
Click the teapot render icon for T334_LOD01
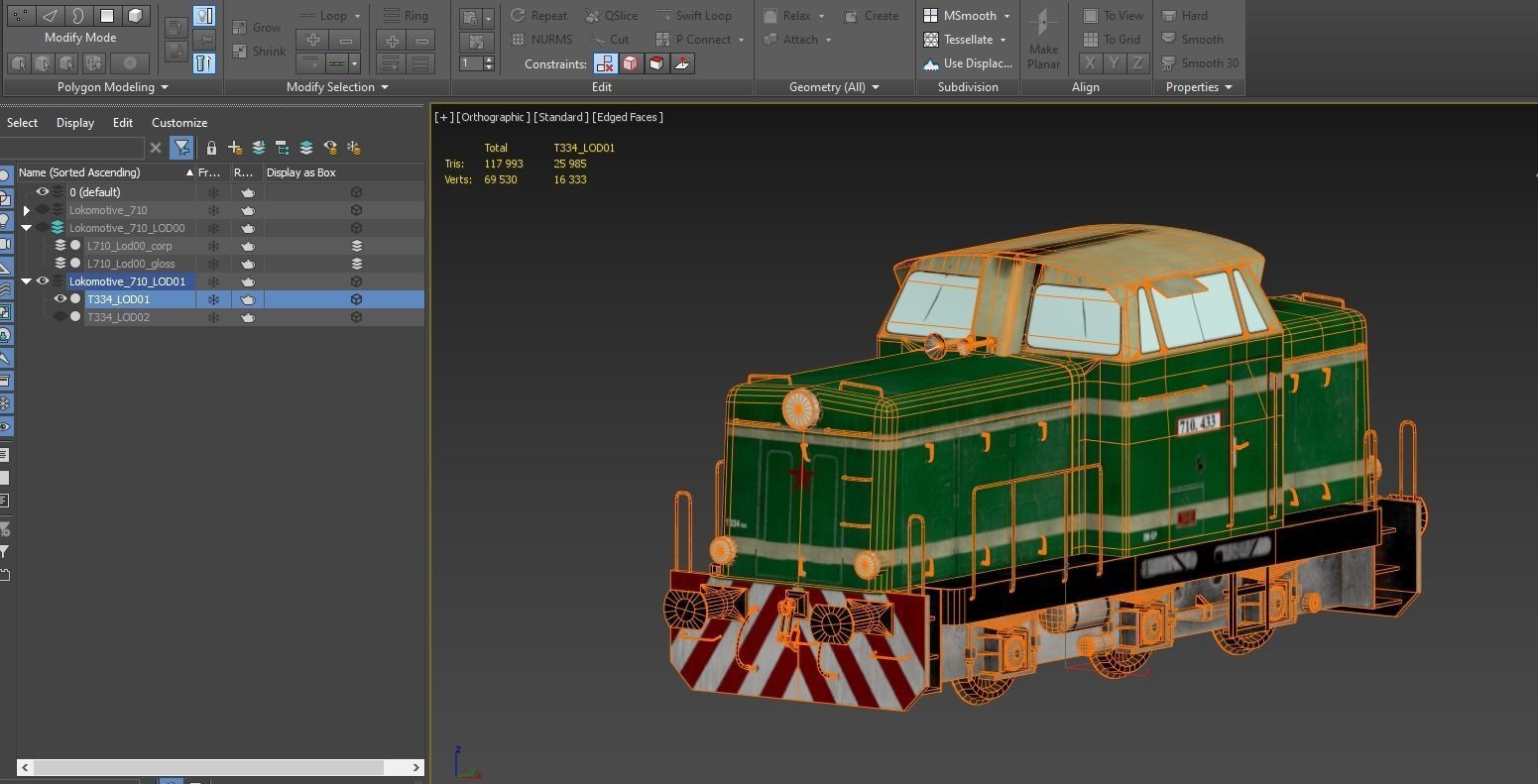tap(248, 299)
